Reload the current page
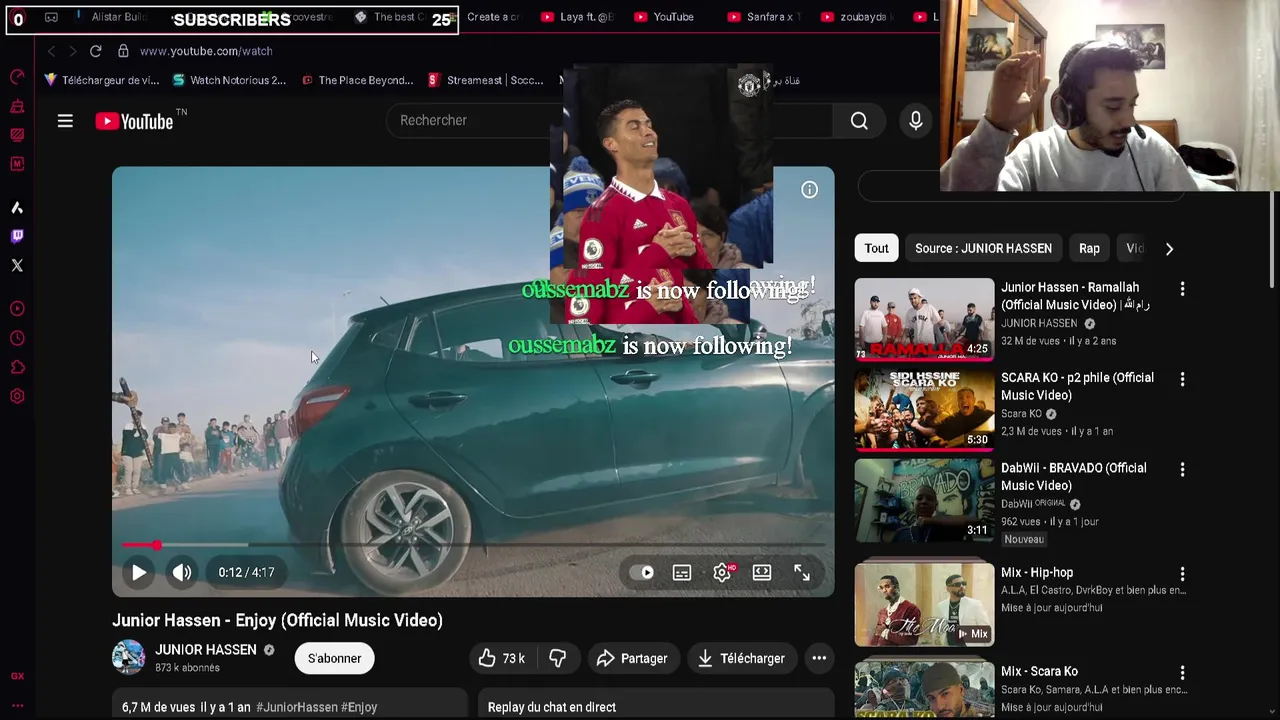Screen dimensions: 1280x720 [95, 51]
